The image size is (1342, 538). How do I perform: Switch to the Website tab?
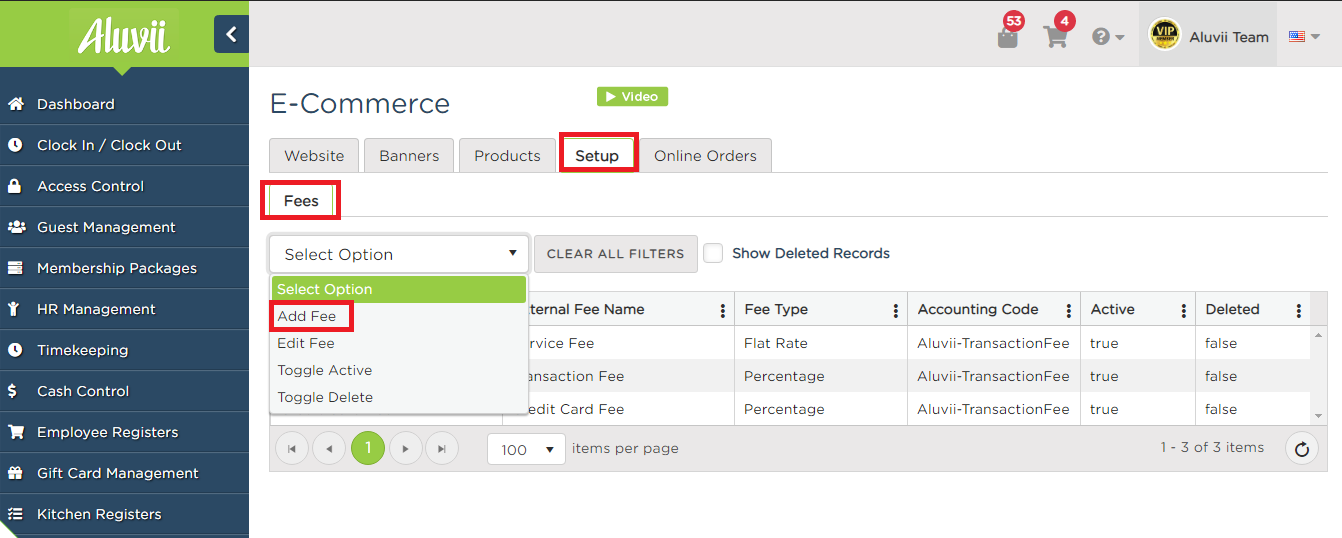pyautogui.click(x=314, y=155)
